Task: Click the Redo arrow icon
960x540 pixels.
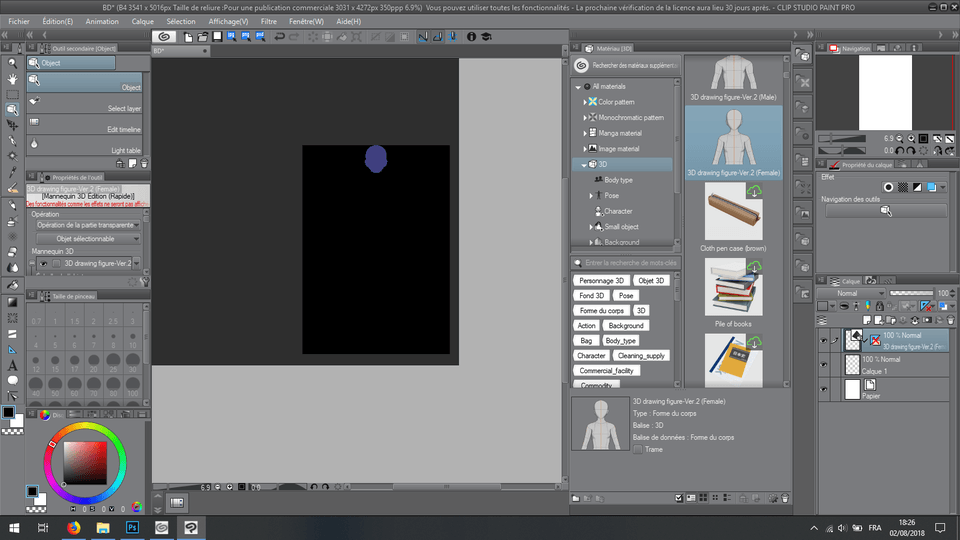Action: (x=294, y=37)
